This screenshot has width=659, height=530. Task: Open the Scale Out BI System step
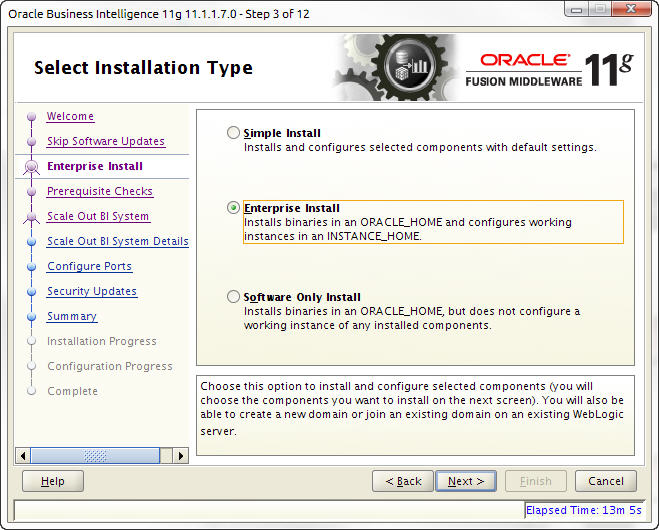tap(98, 216)
